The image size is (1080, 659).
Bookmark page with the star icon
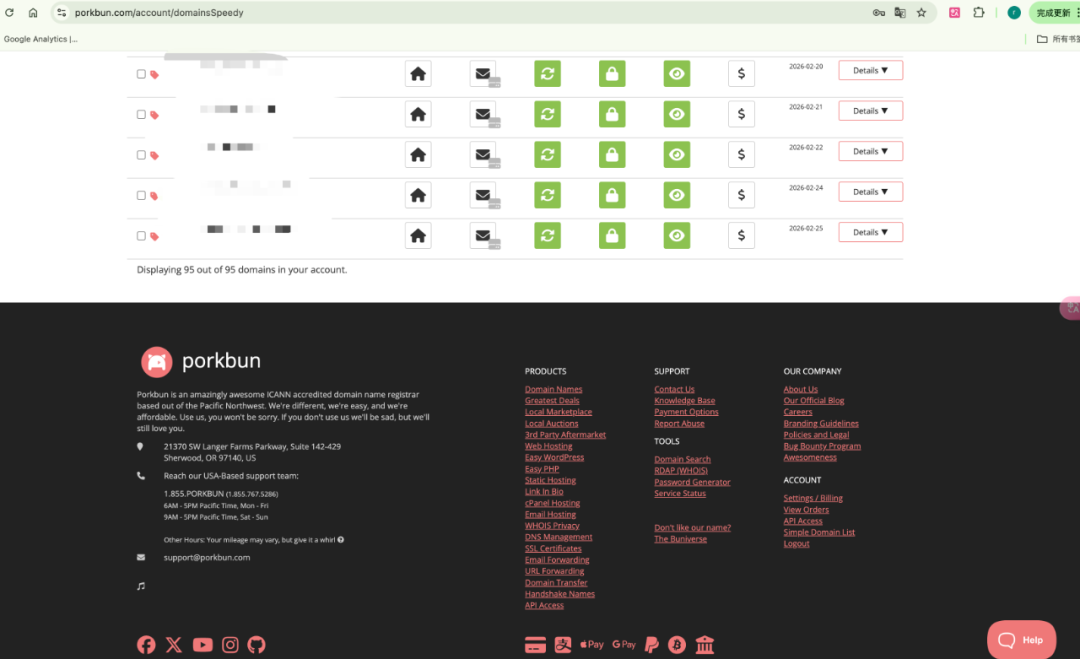[921, 13]
